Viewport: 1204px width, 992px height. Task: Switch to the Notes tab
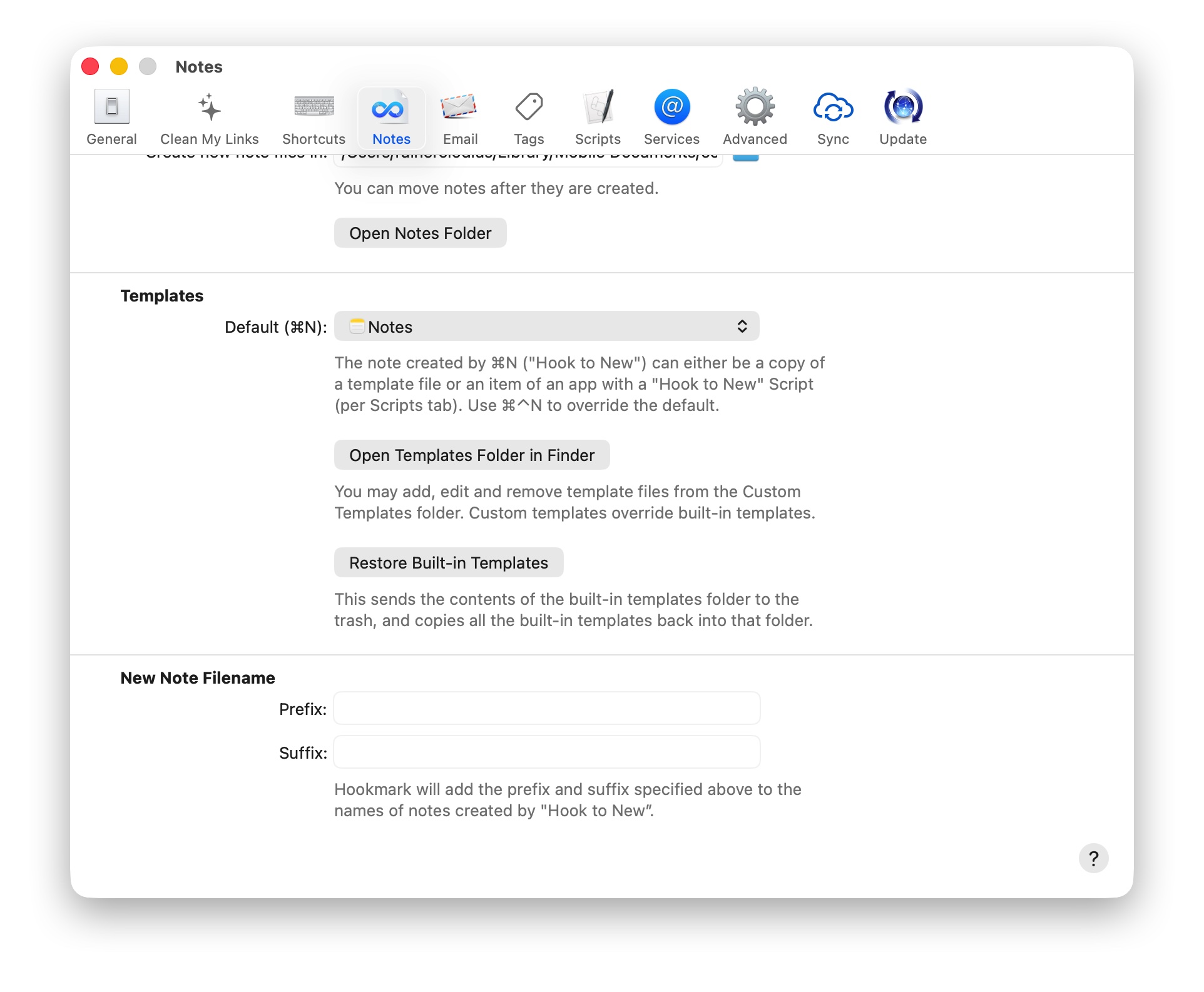tap(391, 118)
